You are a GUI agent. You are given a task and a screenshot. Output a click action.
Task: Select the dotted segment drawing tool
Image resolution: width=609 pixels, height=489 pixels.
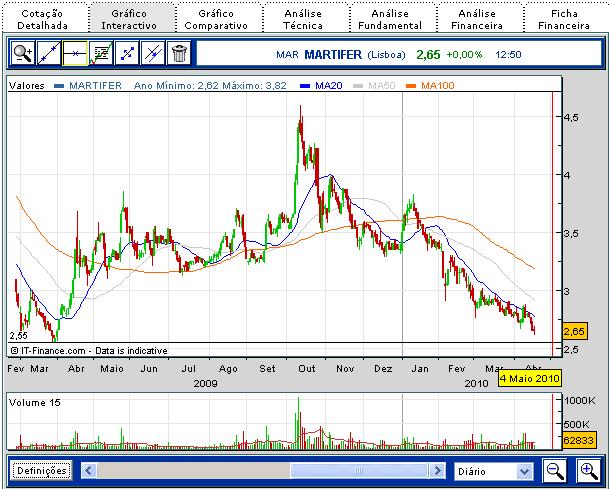[126, 54]
